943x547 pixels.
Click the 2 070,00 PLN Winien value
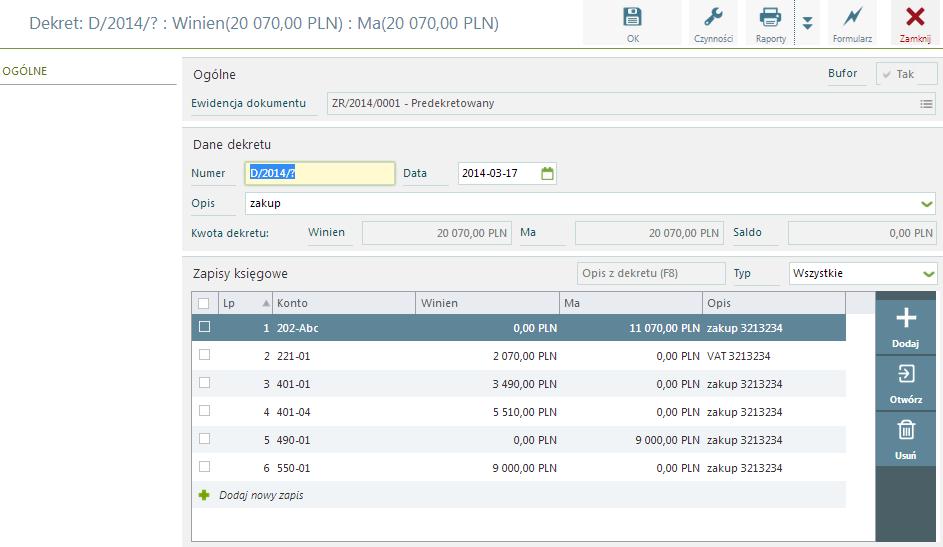pyautogui.click(x=525, y=356)
